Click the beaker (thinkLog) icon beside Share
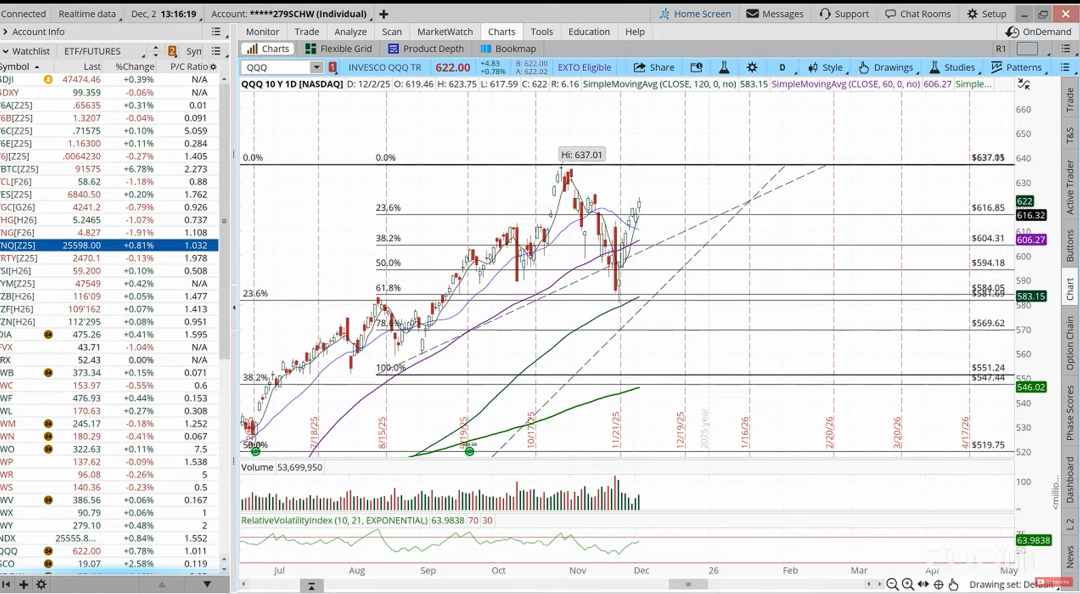This screenshot has width=1080, height=594. coord(724,68)
